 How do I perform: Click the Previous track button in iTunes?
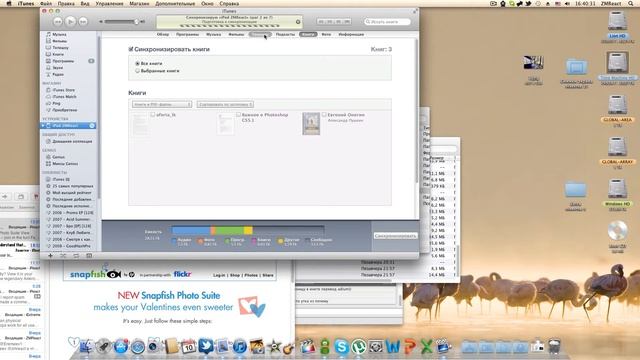[58, 21]
